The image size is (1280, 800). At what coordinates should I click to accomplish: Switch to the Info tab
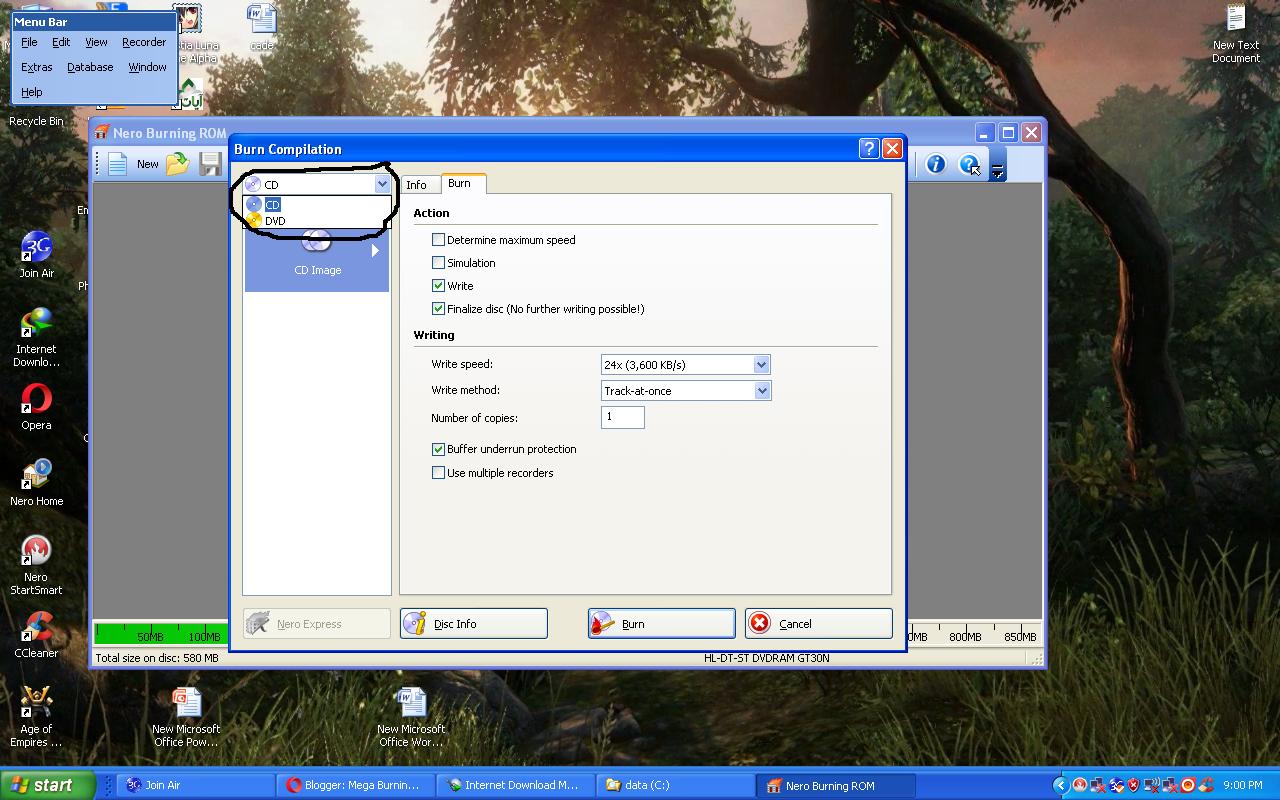417,184
